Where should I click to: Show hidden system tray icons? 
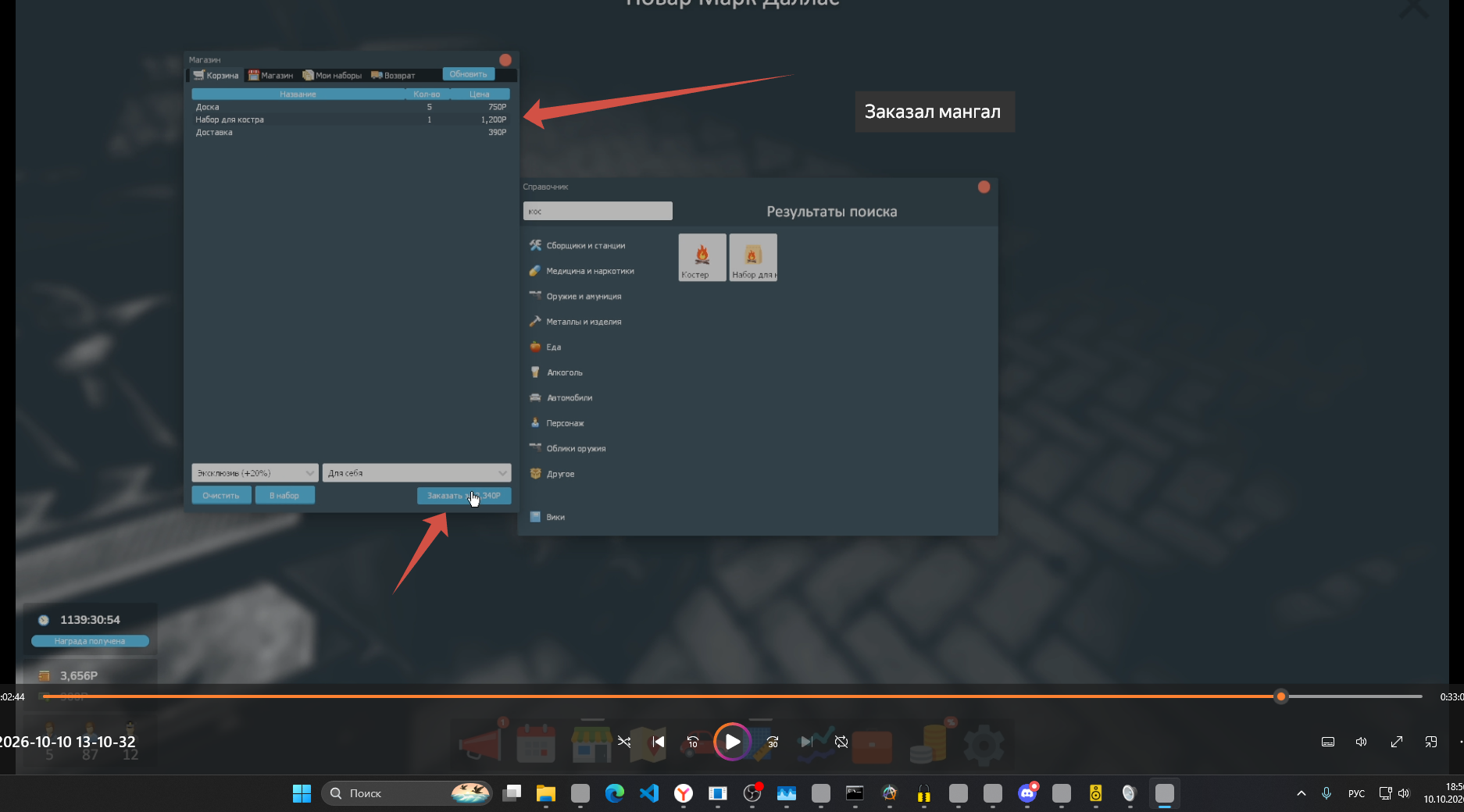1301,793
